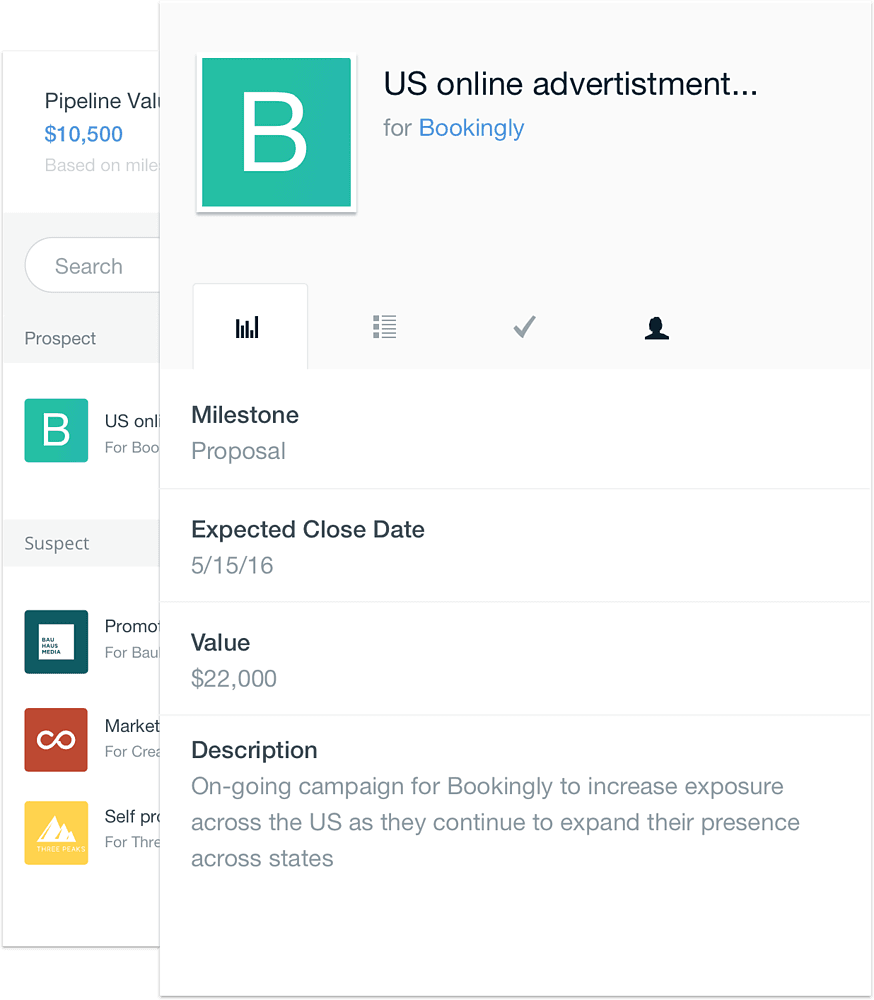Select the US online opportunity in list

[x=132, y=431]
